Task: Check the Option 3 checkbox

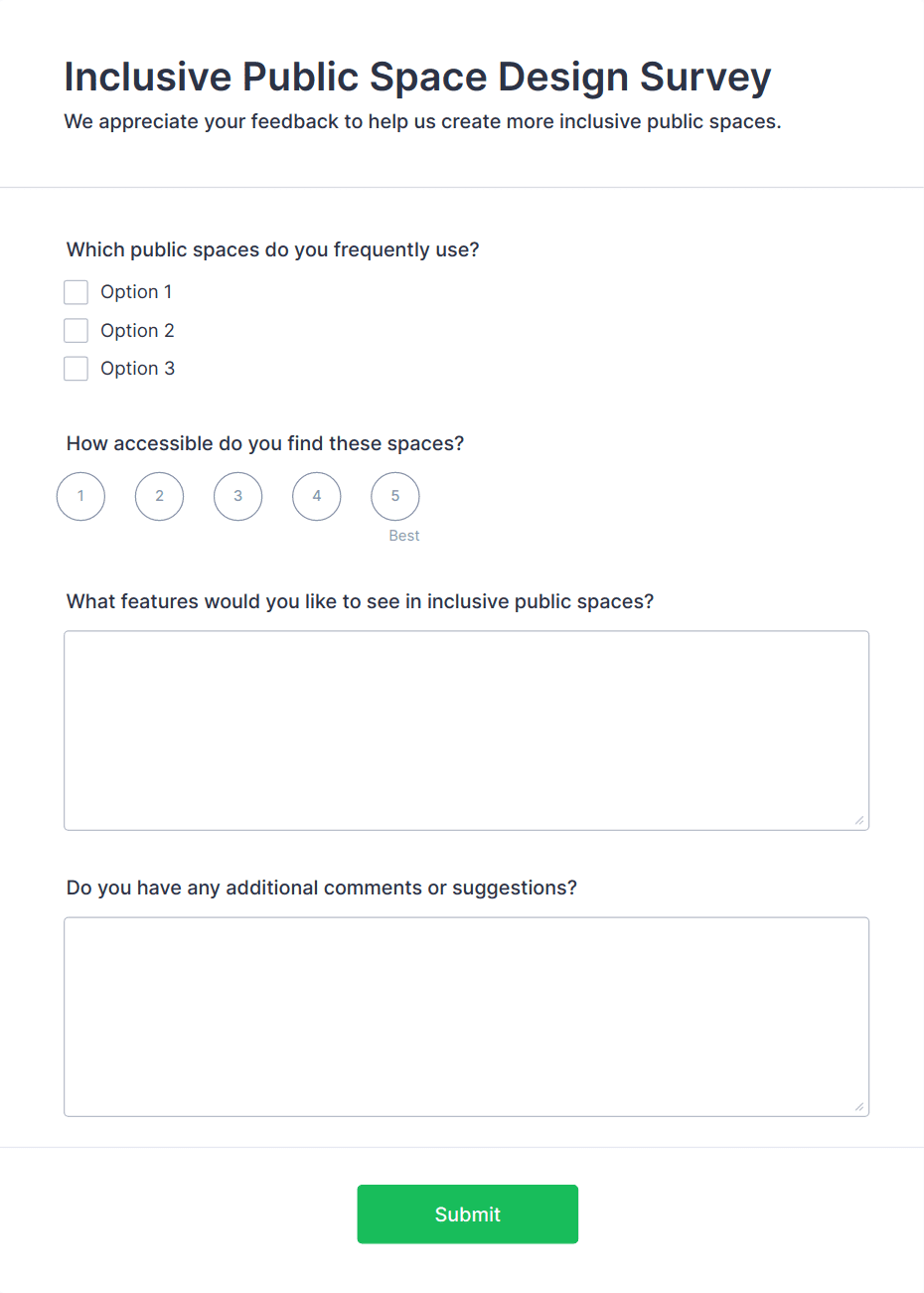Action: pos(77,368)
